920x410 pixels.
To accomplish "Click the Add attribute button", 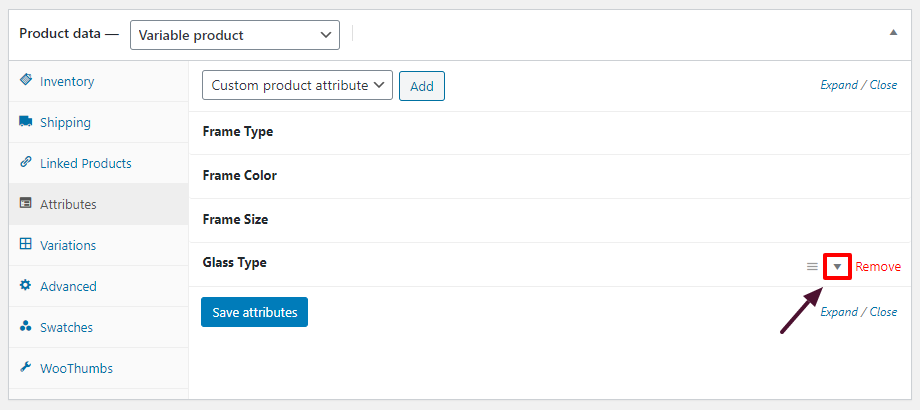I will [422, 86].
